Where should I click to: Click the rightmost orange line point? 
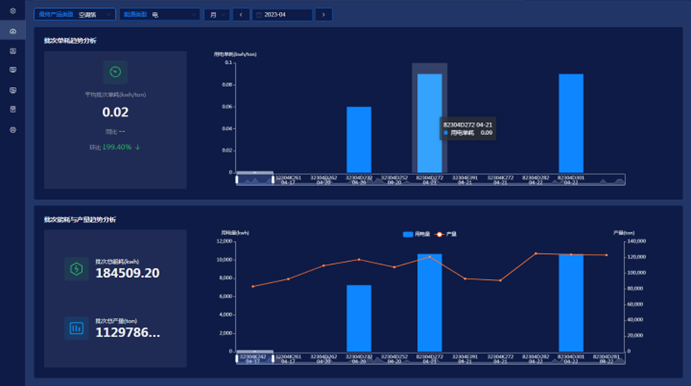click(x=606, y=255)
